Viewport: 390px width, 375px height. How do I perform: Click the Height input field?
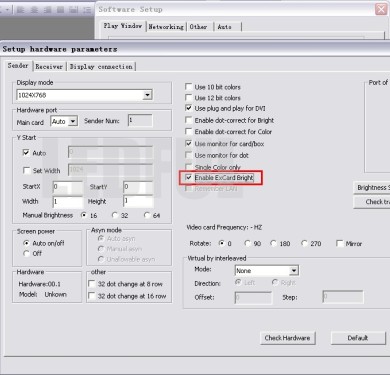(x=138, y=202)
